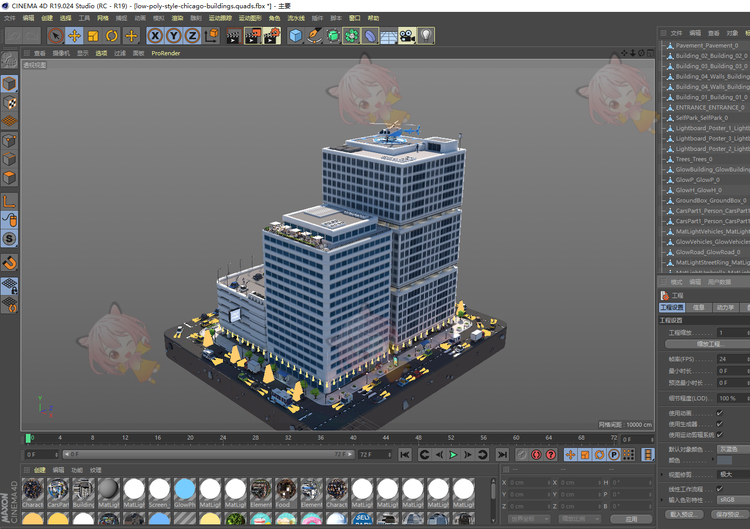Toggle the 使用生成器 checkbox
Screen dimensions: 750x529
719,424
